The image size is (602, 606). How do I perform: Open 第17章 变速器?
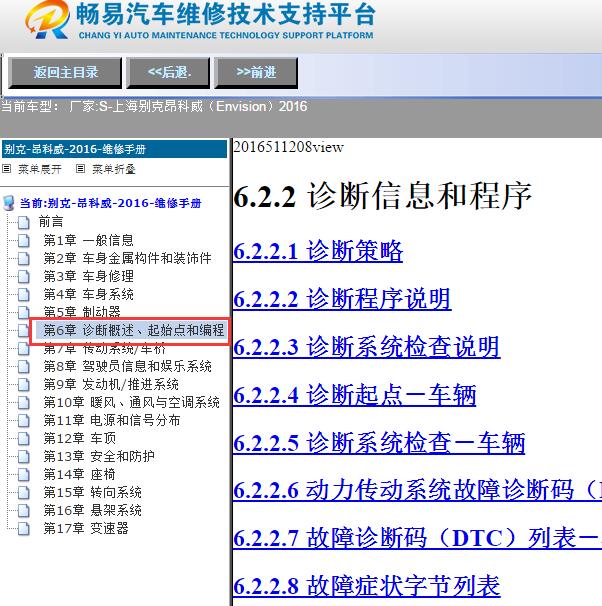point(86,528)
